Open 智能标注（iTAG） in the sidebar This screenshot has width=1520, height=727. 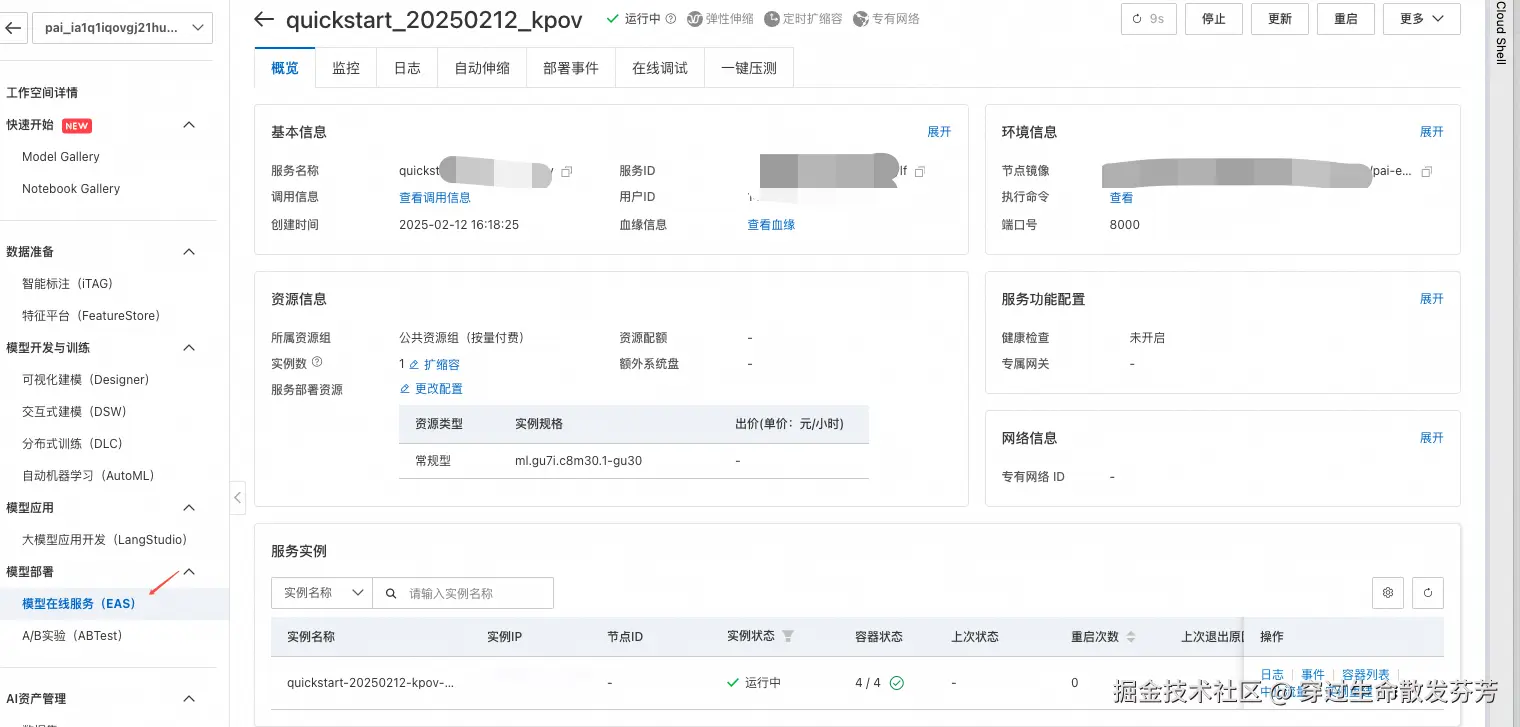point(68,284)
